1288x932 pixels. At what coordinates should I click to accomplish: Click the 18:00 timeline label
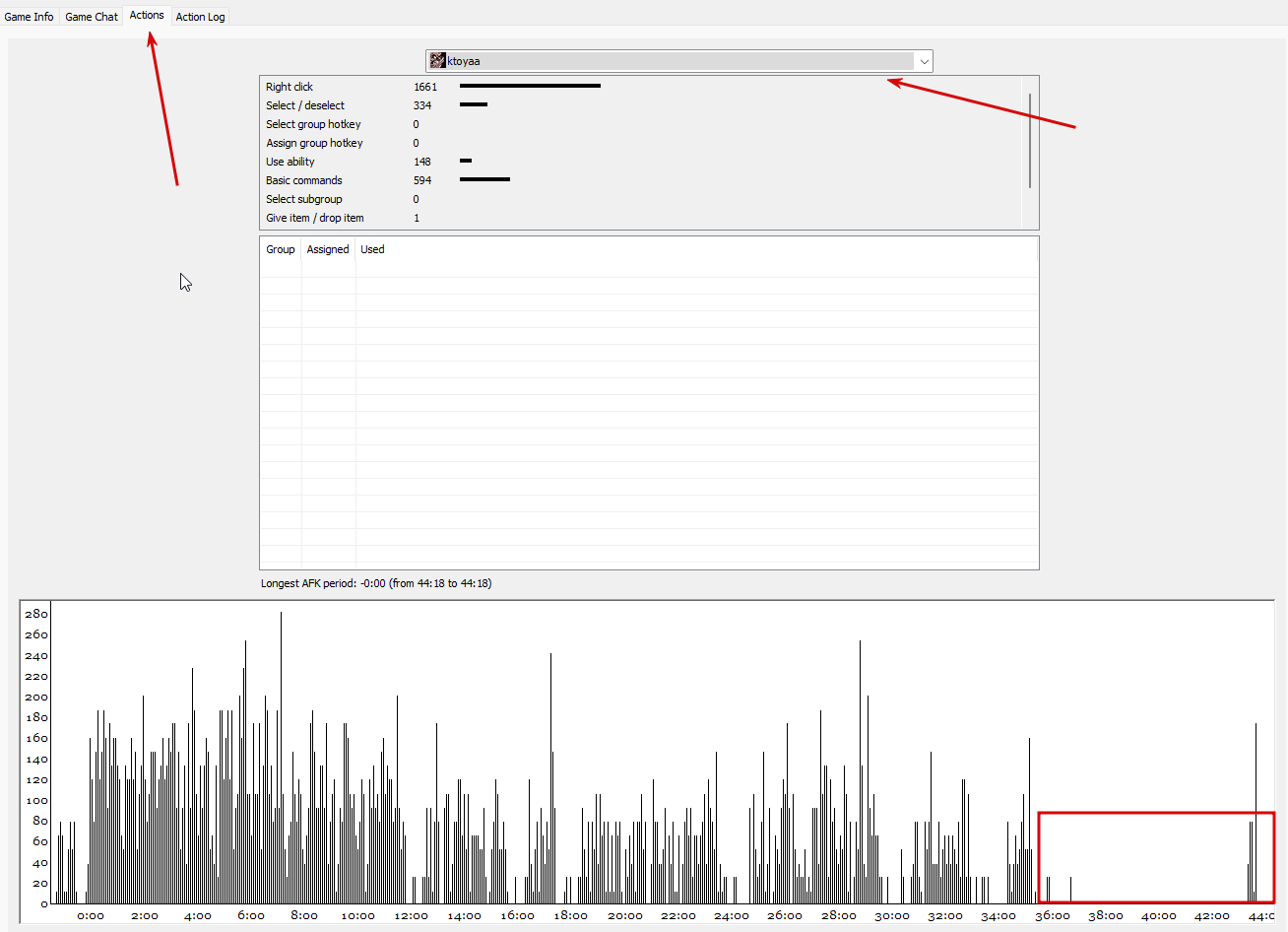coord(571,916)
